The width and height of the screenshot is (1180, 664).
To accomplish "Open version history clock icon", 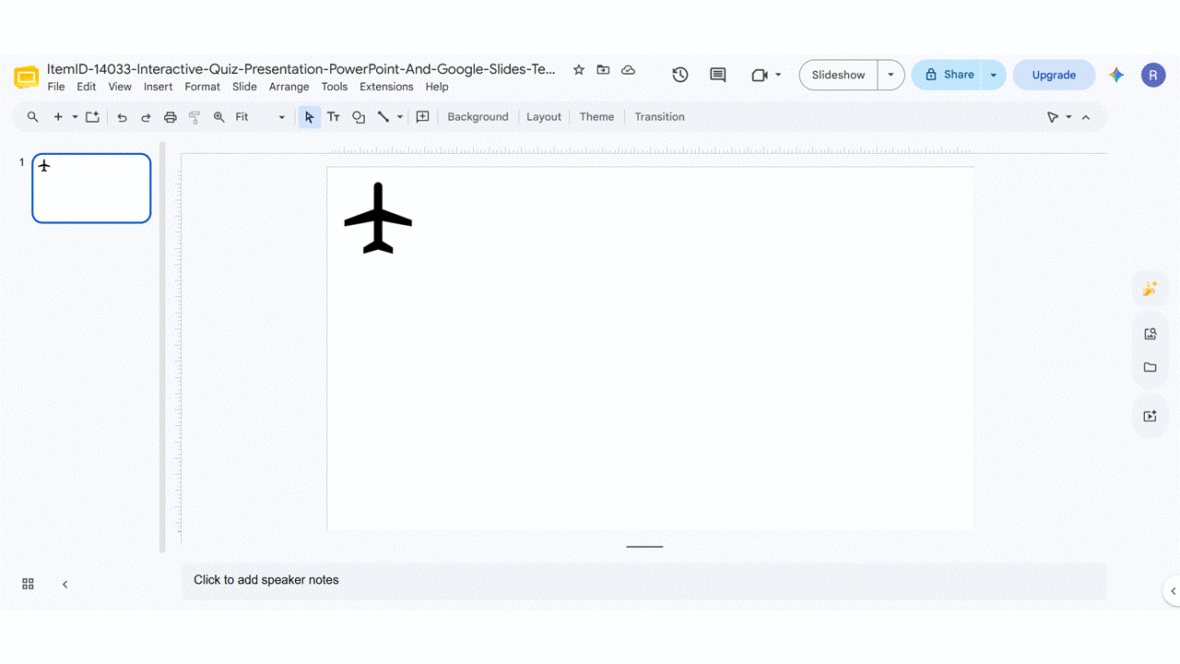I will tap(680, 75).
